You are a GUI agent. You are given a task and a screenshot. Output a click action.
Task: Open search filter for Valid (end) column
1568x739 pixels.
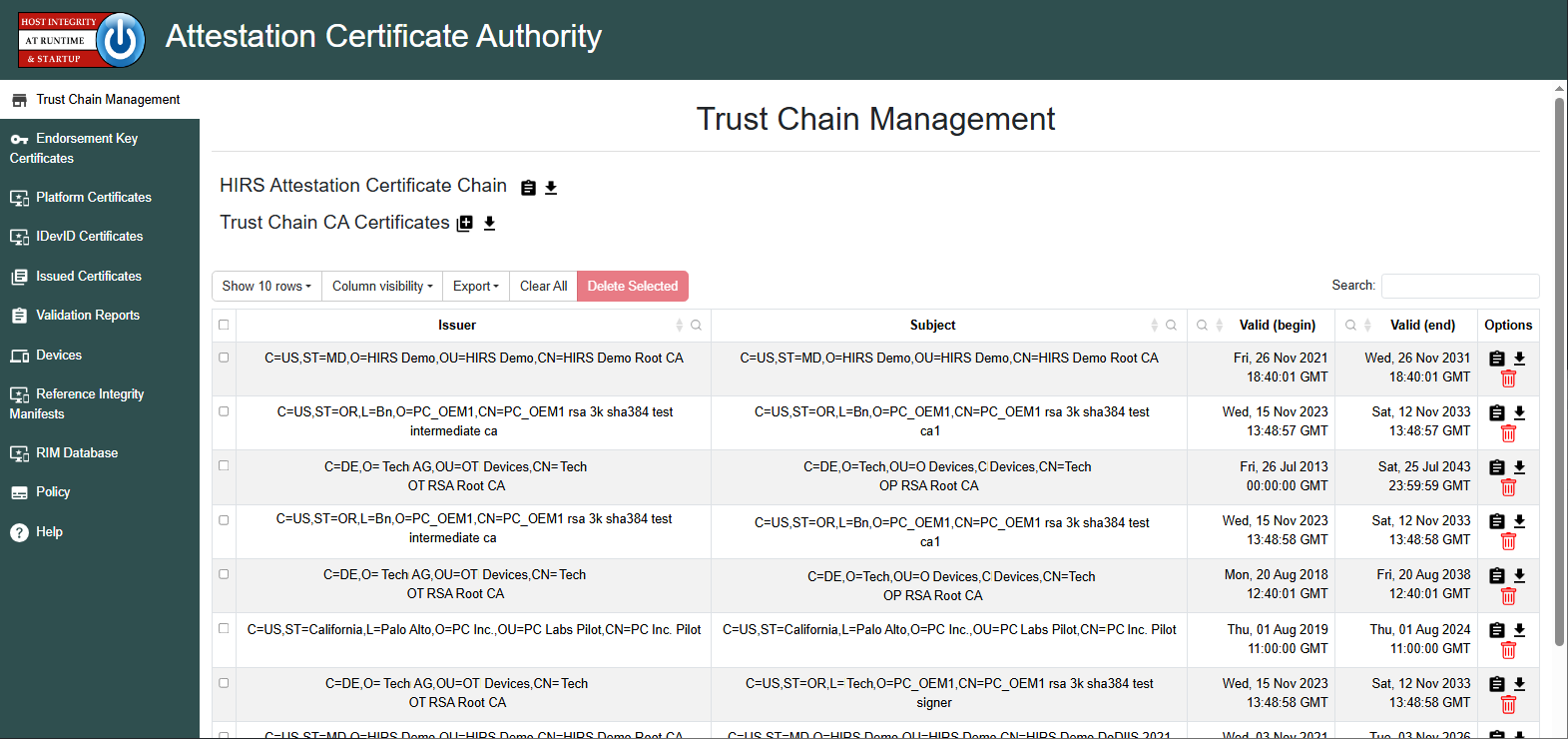coord(1350,326)
